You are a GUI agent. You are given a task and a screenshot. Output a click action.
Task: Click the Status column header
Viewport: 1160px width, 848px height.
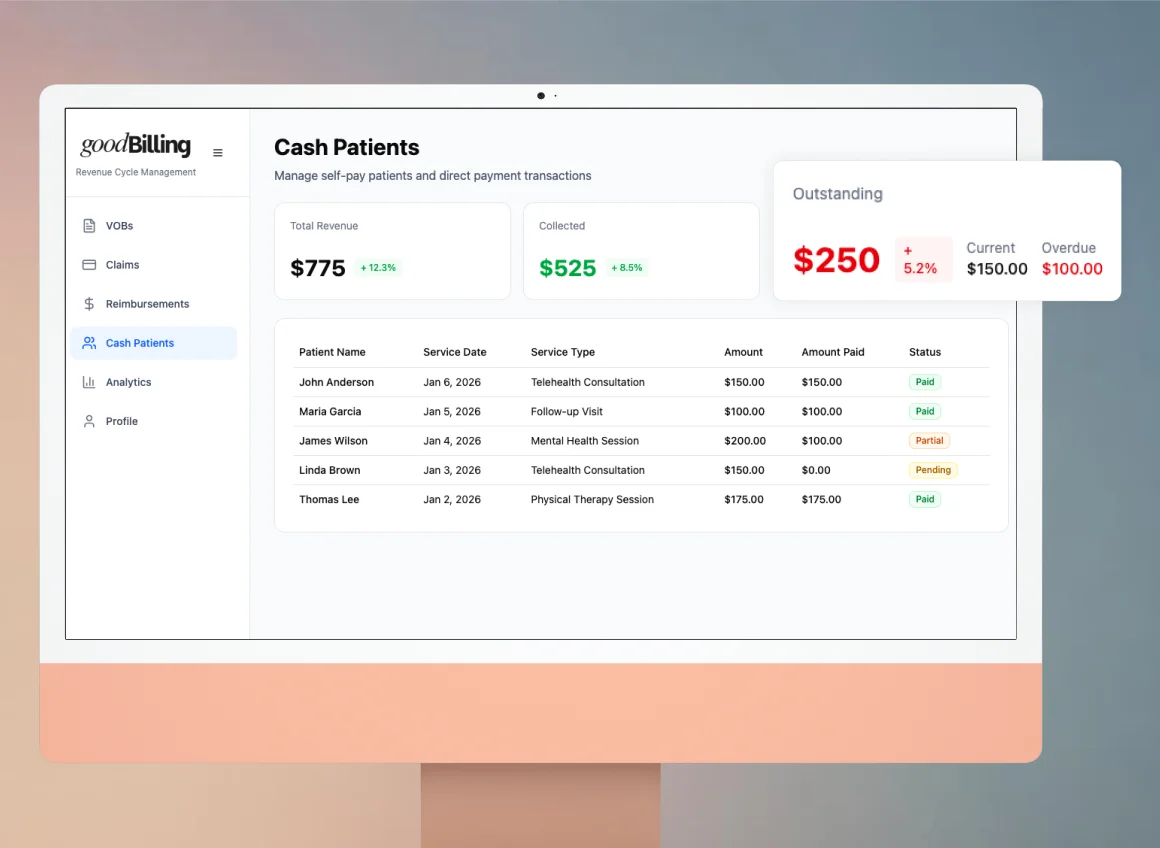pos(925,352)
